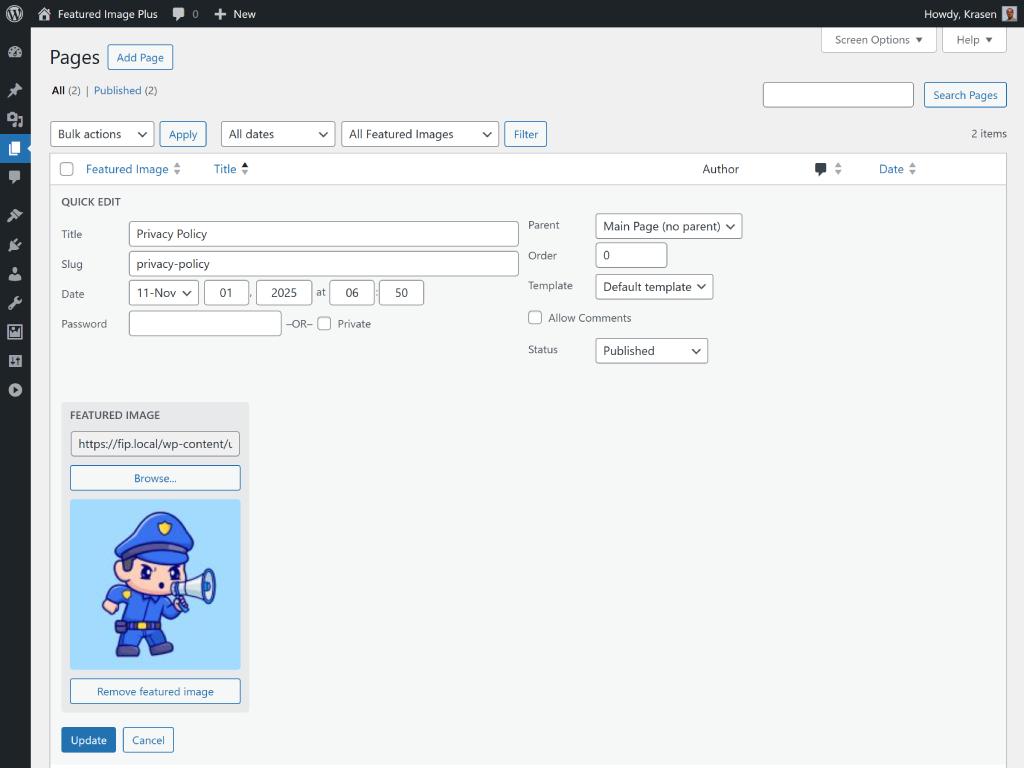This screenshot has height=768, width=1024.
Task: Open the Screen Options panel
Action: point(878,39)
